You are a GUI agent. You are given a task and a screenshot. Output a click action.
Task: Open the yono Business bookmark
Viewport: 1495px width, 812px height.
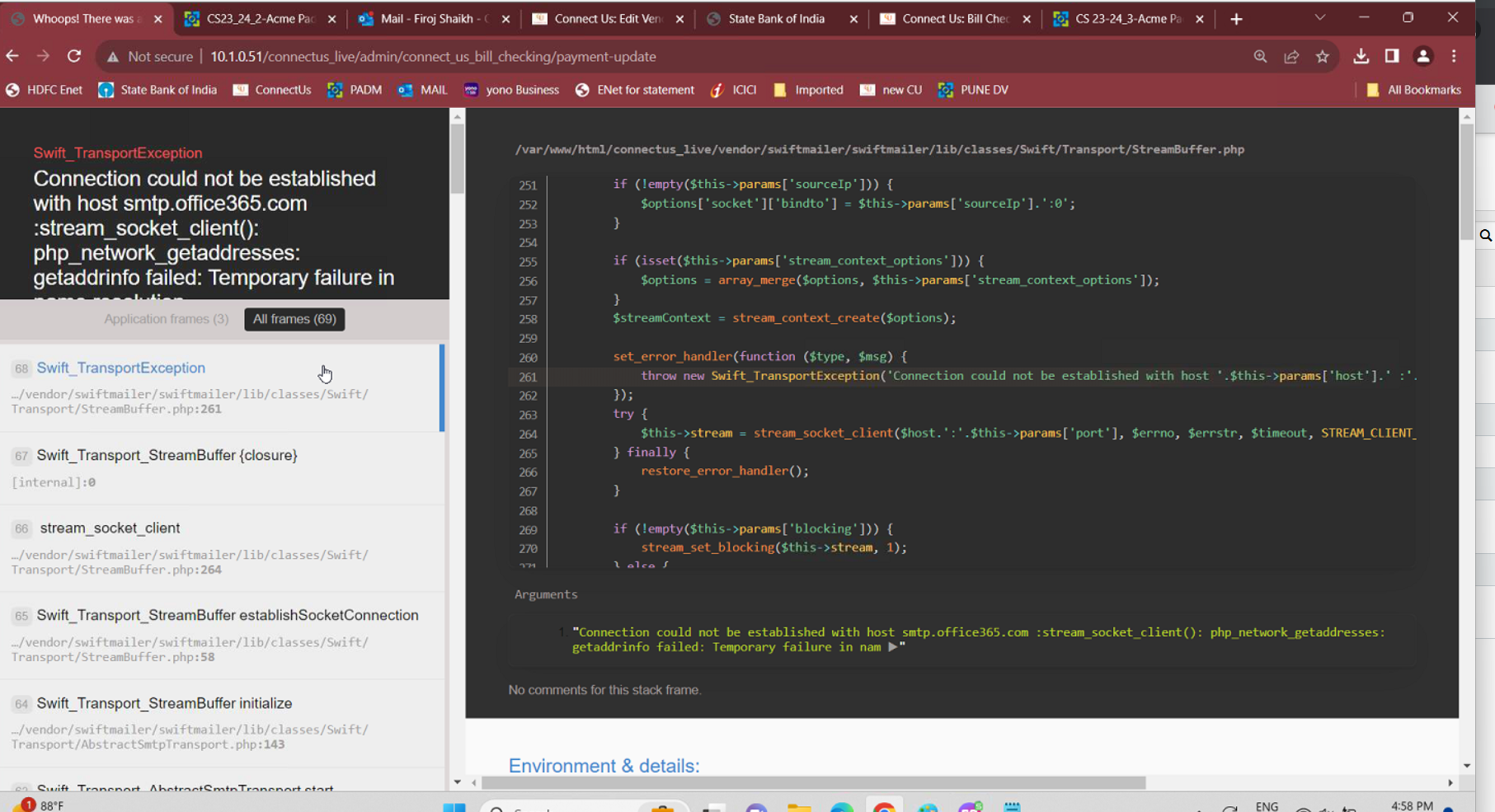pos(511,90)
